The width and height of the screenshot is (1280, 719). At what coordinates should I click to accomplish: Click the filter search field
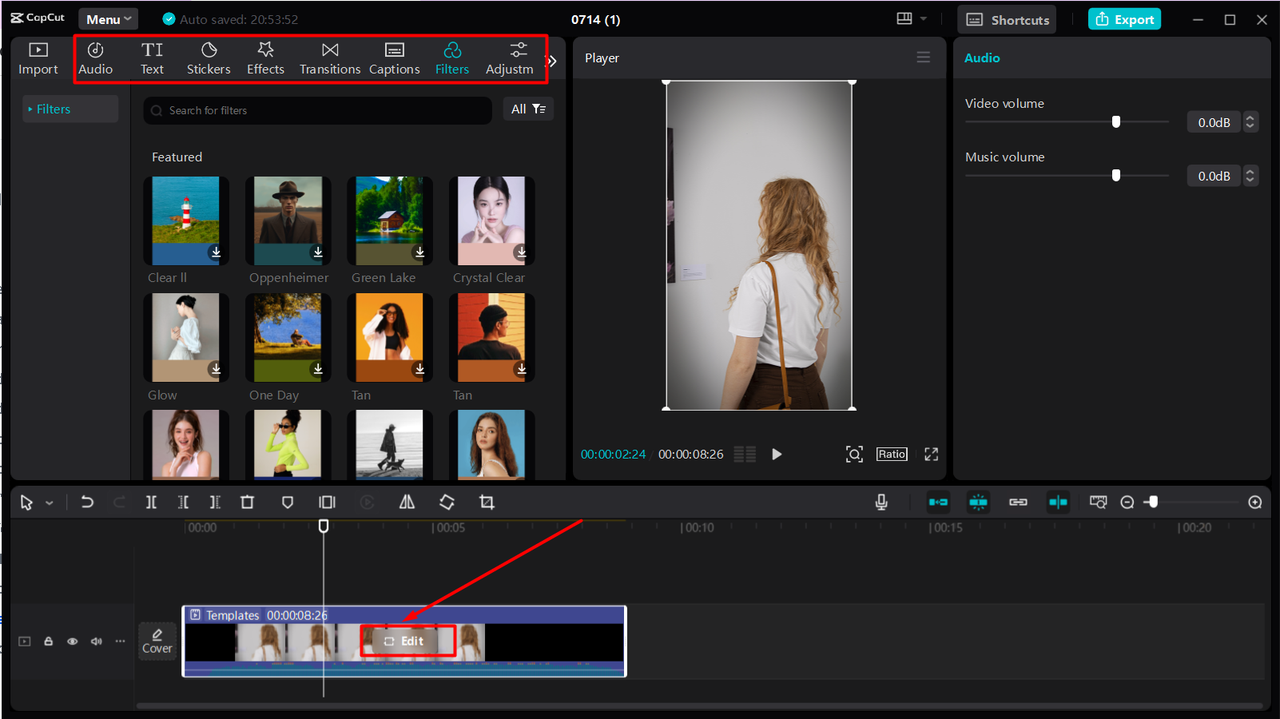[x=317, y=110]
